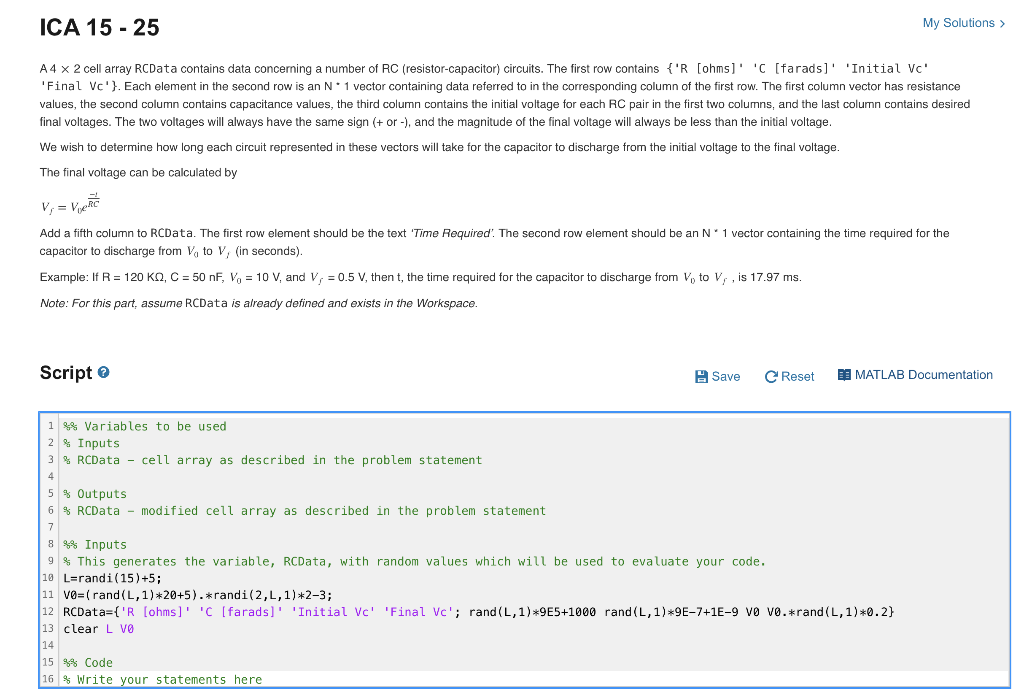Screen dimensions: 1024x698
Task: Open Script help question mark icon
Action: (103, 372)
